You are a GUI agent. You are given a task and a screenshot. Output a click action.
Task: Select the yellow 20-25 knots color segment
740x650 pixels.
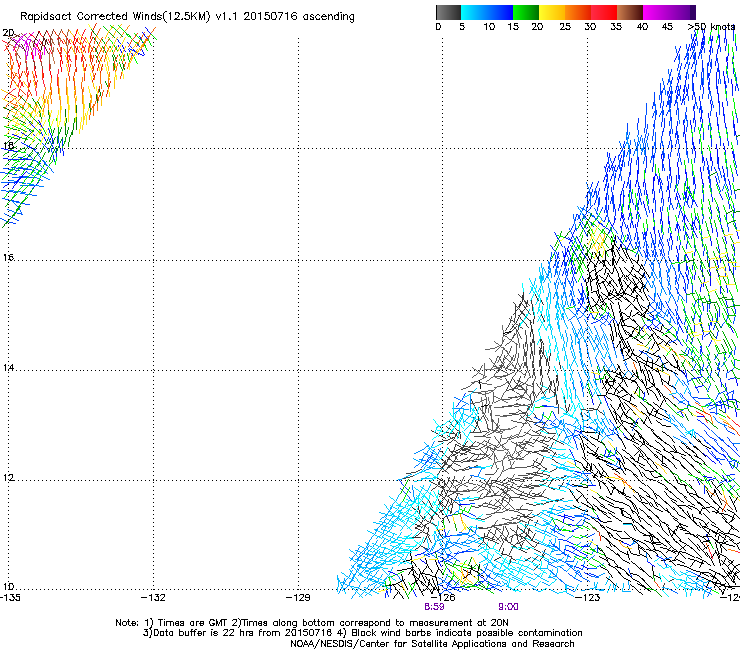(x=552, y=12)
